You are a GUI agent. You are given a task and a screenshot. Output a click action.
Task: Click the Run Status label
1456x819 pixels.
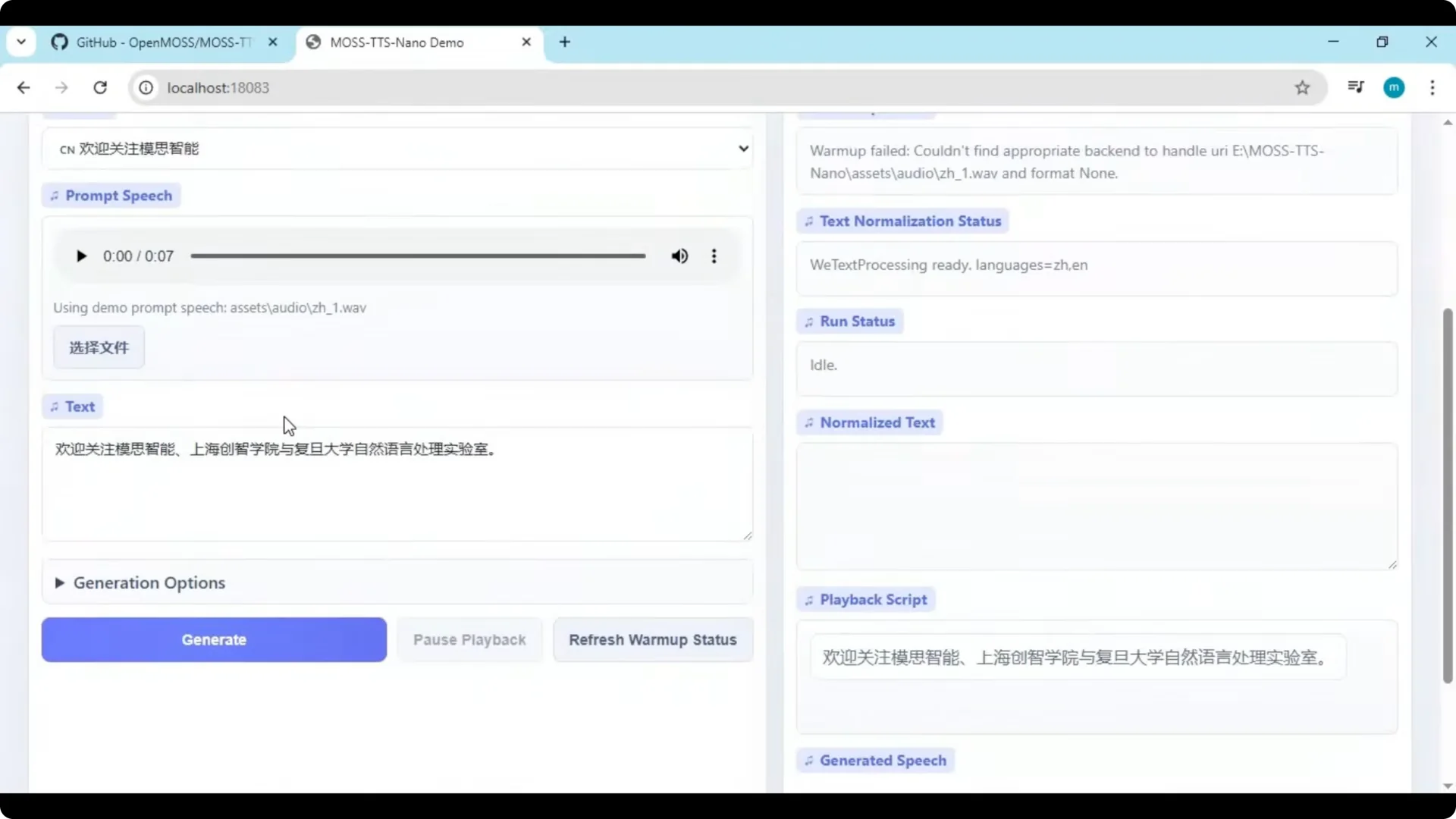point(849,322)
